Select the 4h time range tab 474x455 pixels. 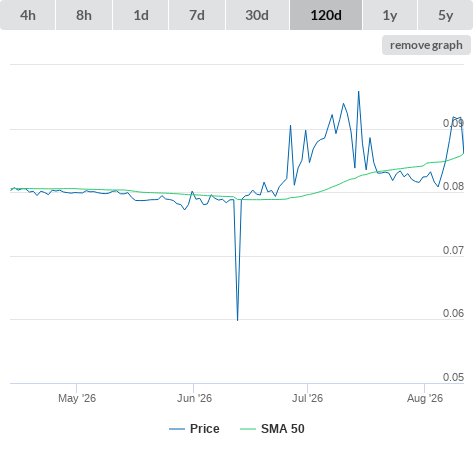[28, 15]
